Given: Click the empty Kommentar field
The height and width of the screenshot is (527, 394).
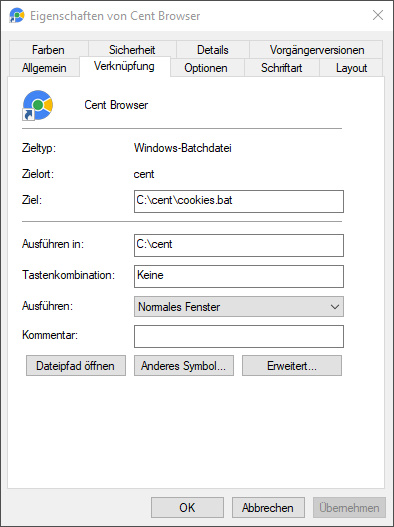Looking at the screenshot, I should point(239,336).
